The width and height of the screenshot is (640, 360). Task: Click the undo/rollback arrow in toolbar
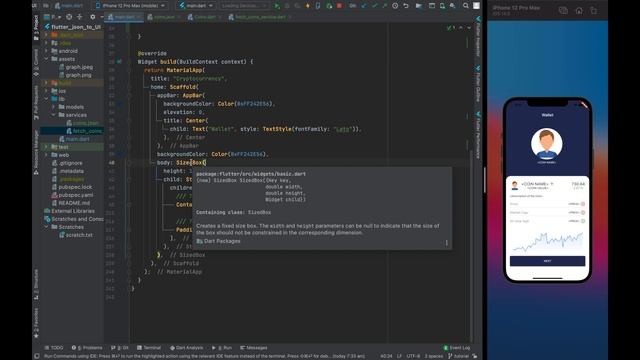click(x=406, y=6)
